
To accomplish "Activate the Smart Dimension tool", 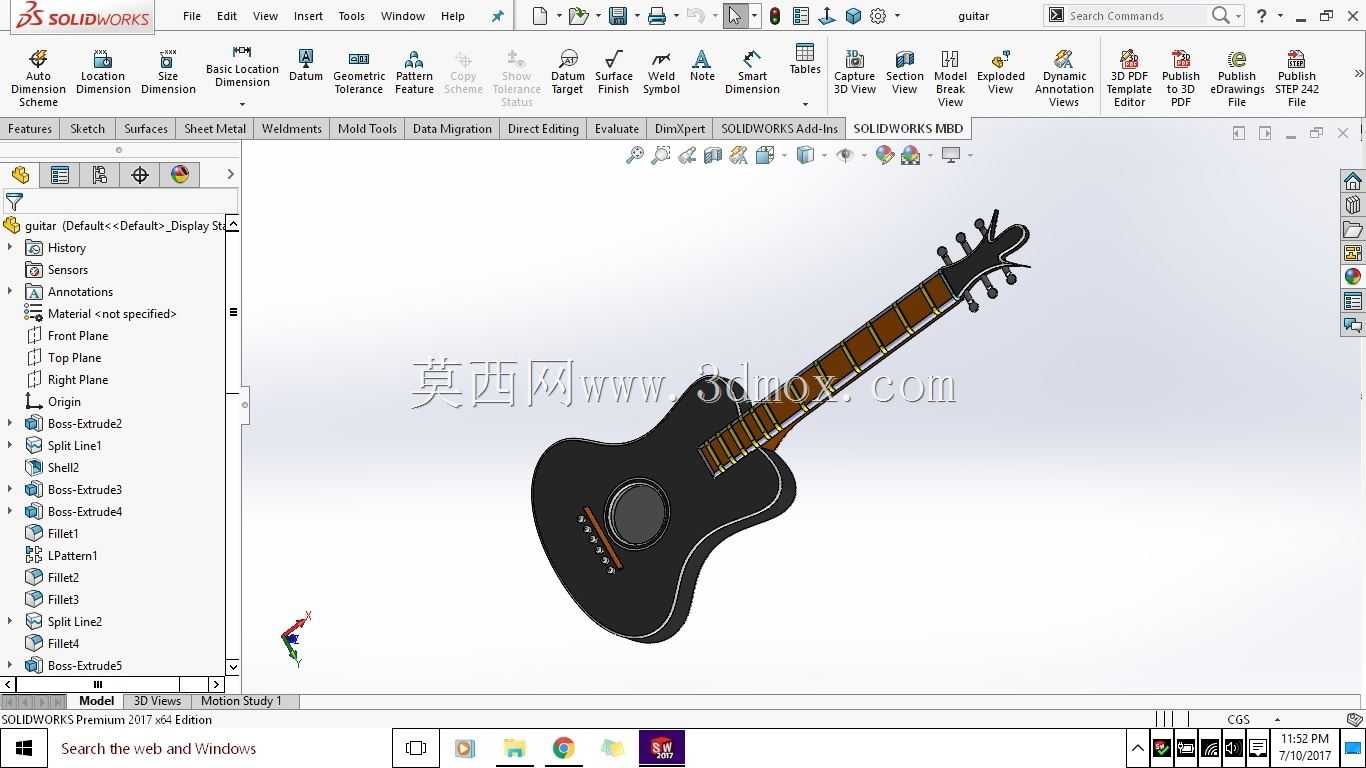I will (752, 72).
